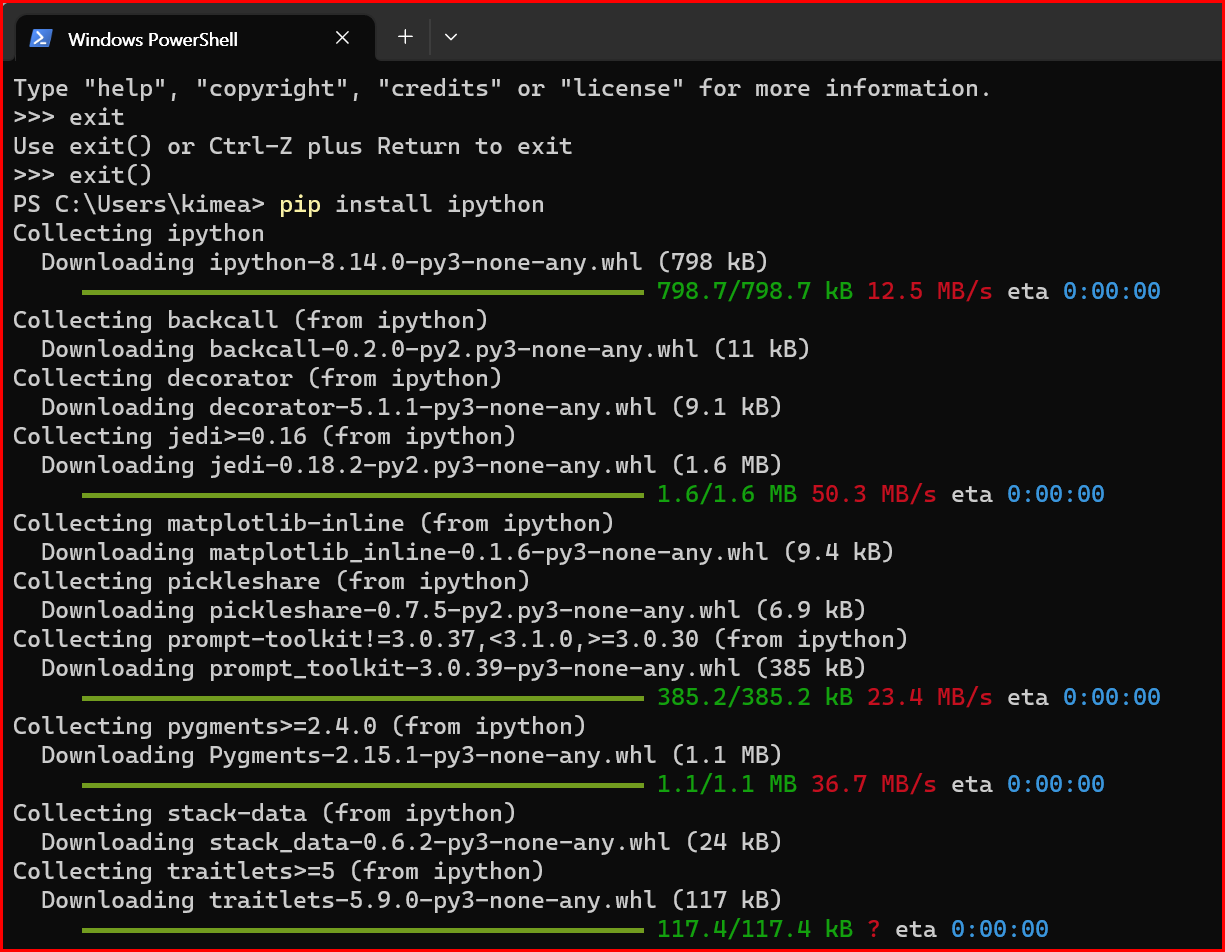The width and height of the screenshot is (1225, 952).
Task: Click the 117.4/117.4 kB size text
Action: click(755, 929)
